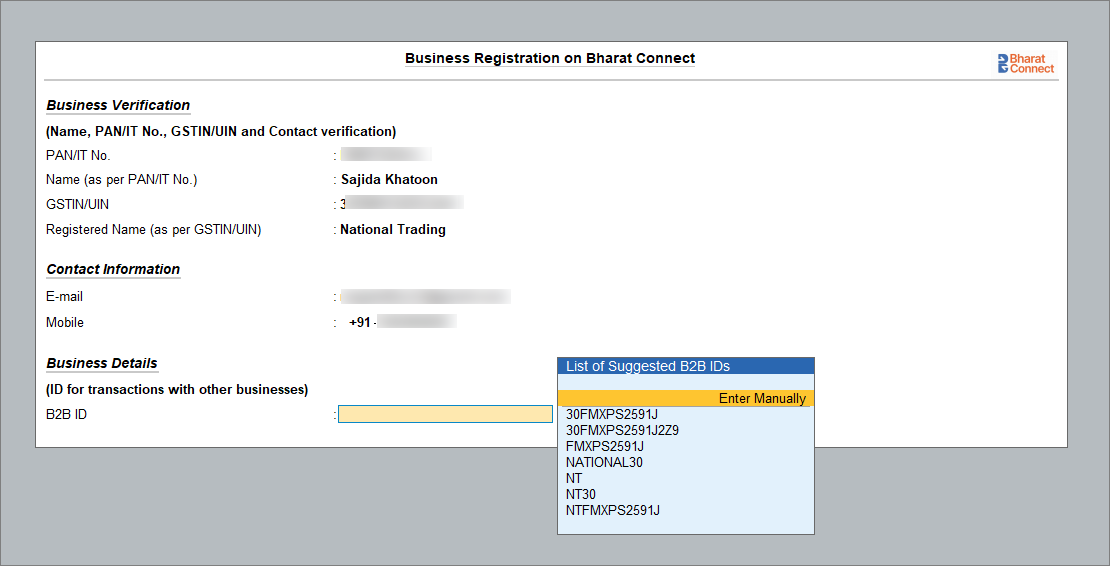This screenshot has width=1110, height=566.
Task: Click the GSTIN/UIN value field
Action: point(401,204)
